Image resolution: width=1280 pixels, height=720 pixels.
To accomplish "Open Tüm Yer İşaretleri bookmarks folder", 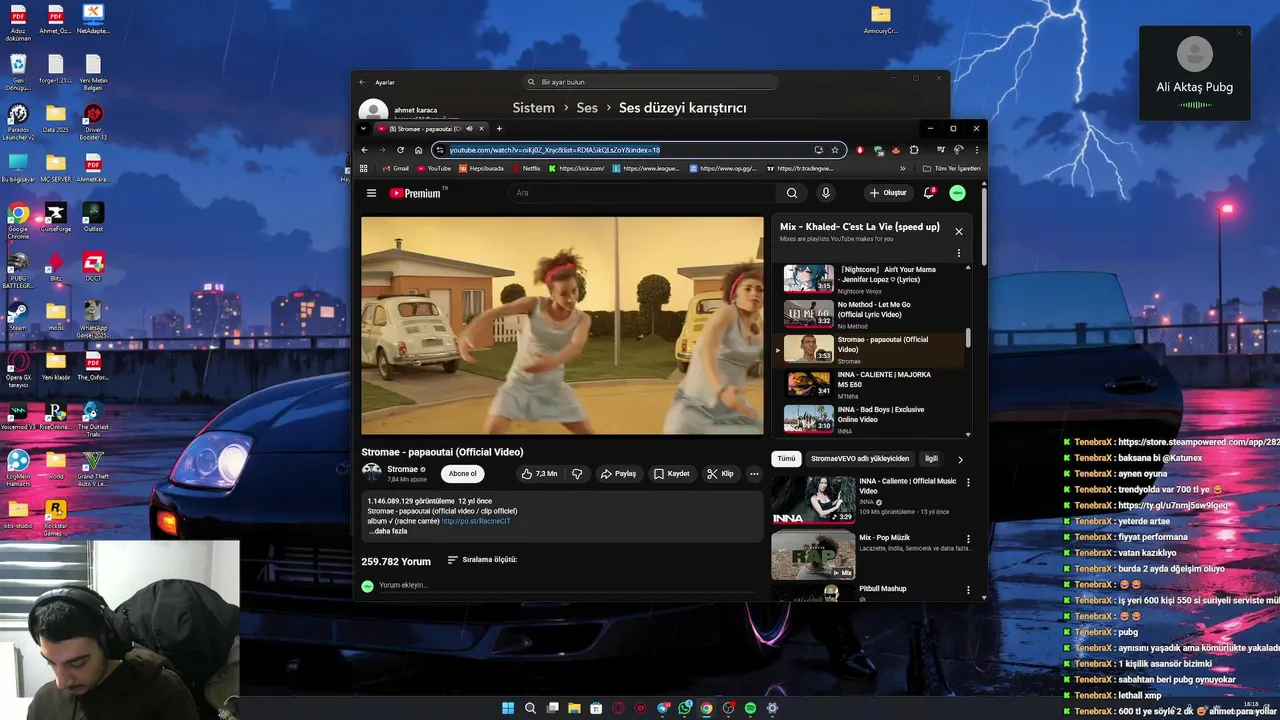I will coord(951,168).
